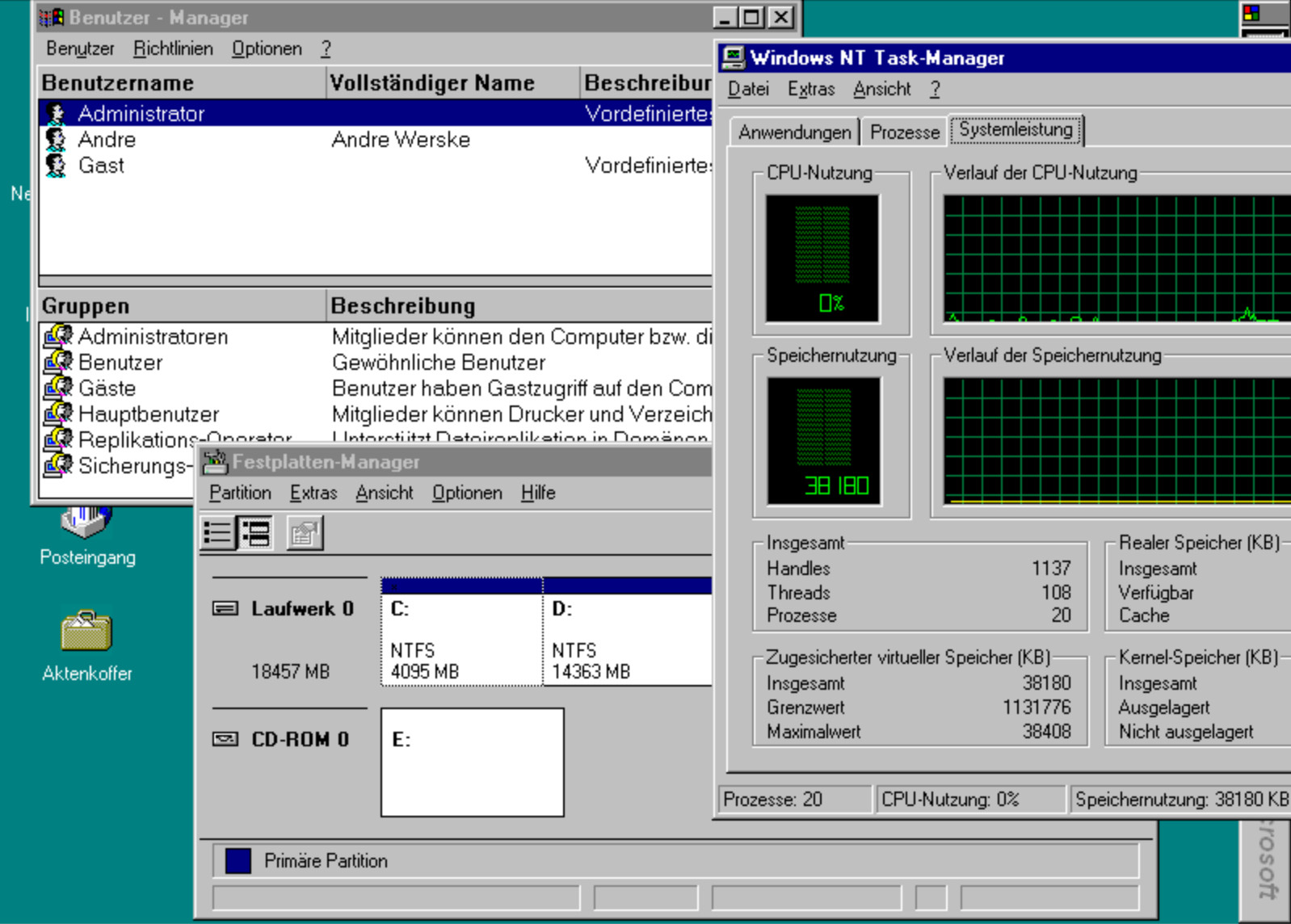Click the Verlauf der CPU-Nutzung graph

[1116, 258]
